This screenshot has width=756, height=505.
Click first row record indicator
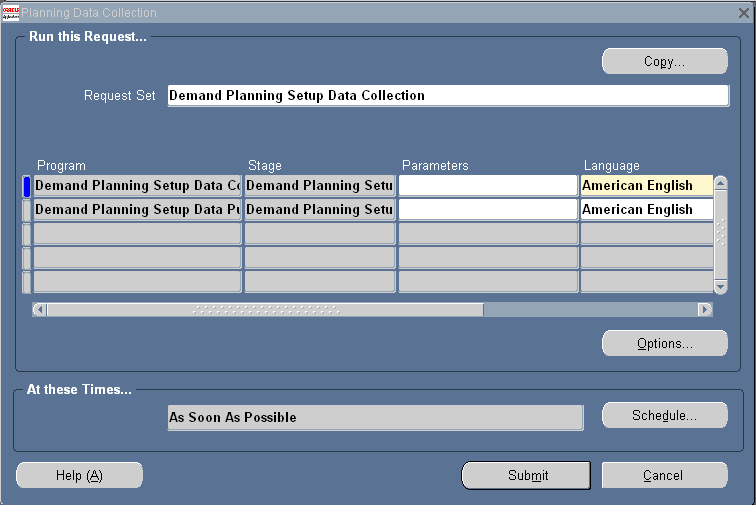click(27, 186)
